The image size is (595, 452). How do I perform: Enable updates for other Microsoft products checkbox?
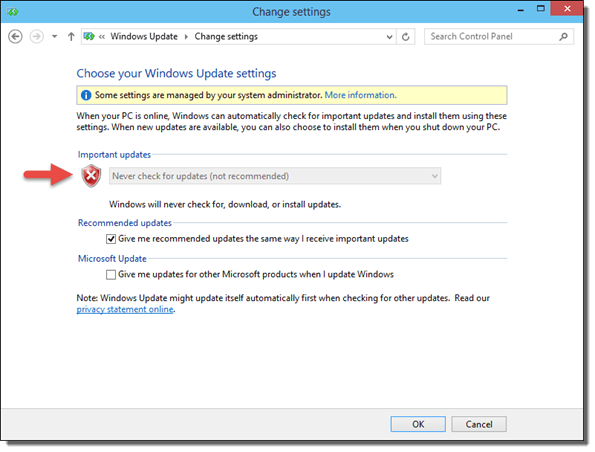coord(111,275)
